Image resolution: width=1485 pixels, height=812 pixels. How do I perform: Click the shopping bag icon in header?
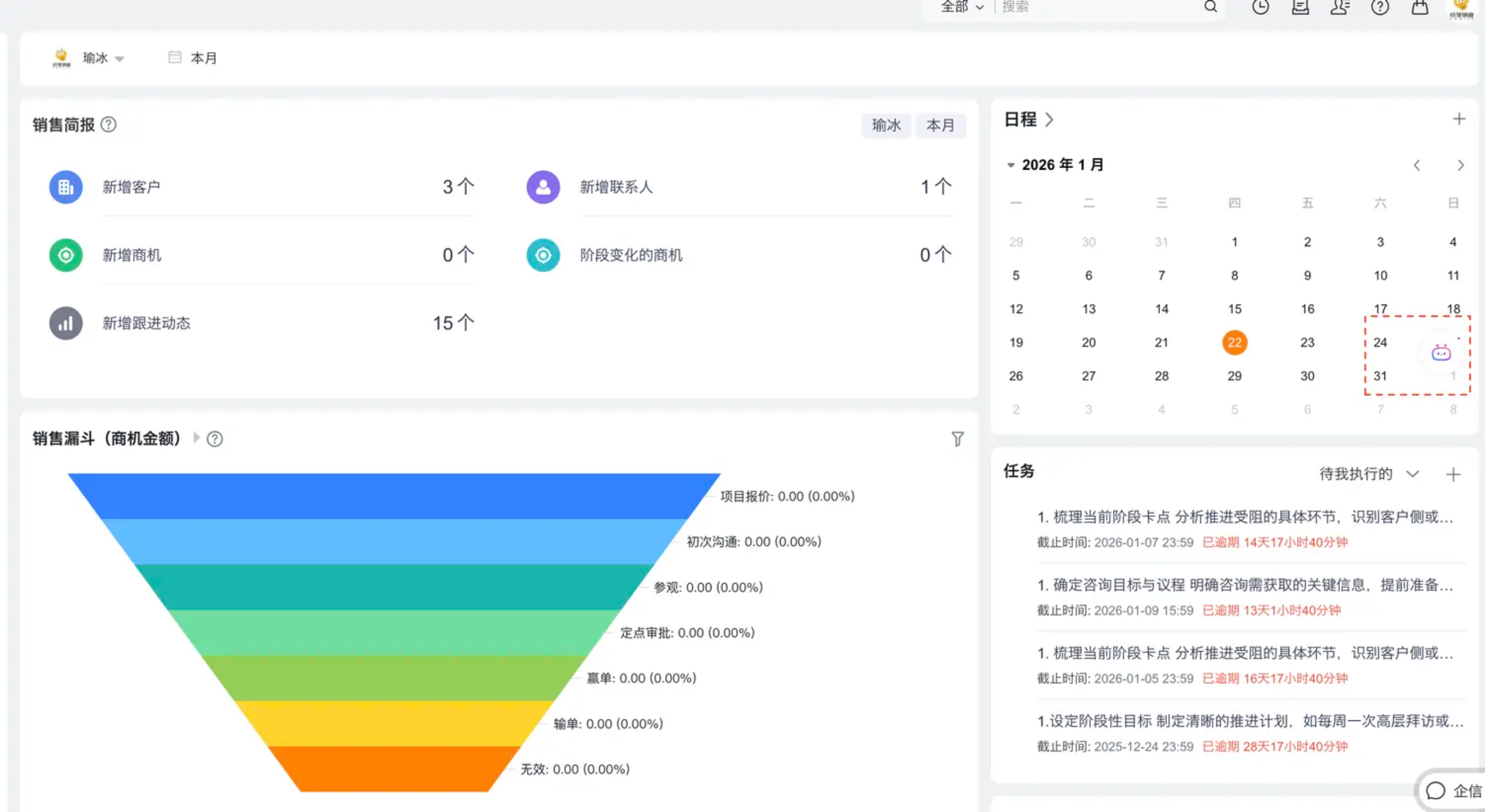pos(1420,7)
